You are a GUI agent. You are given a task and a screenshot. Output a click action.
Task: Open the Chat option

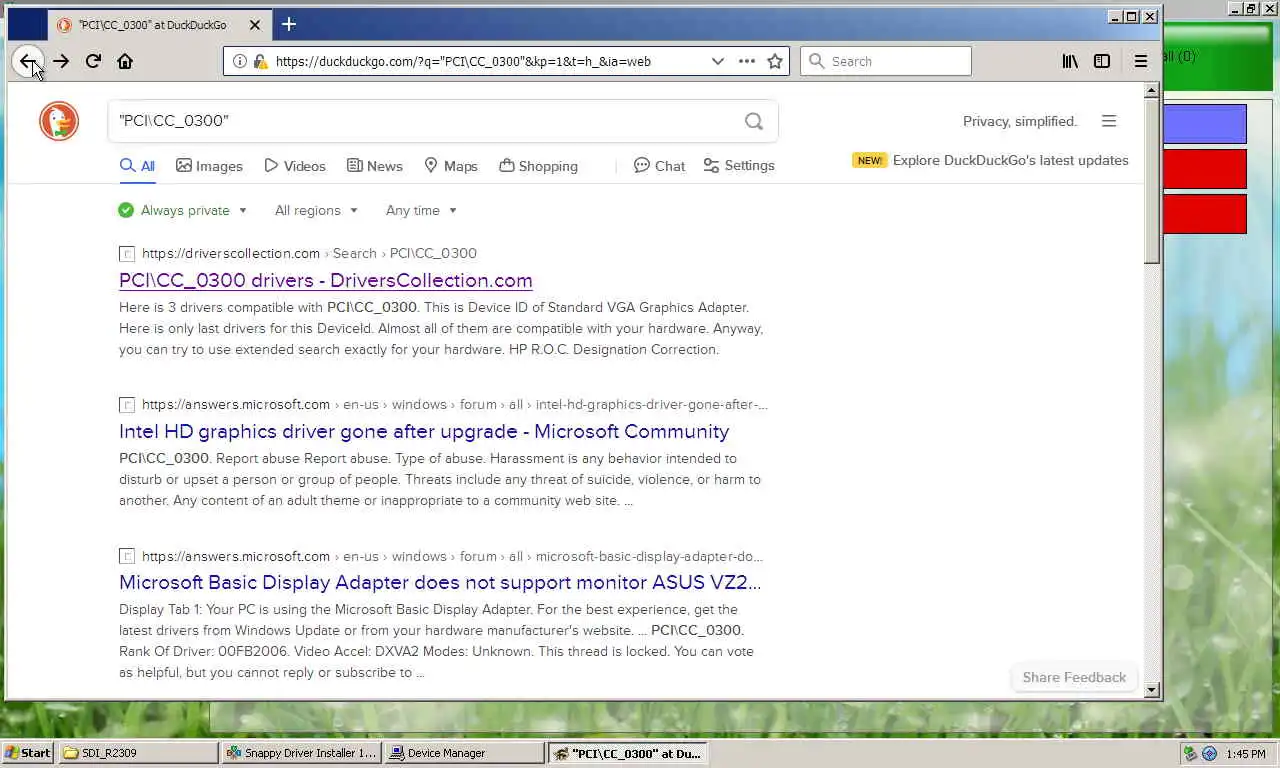(660, 166)
